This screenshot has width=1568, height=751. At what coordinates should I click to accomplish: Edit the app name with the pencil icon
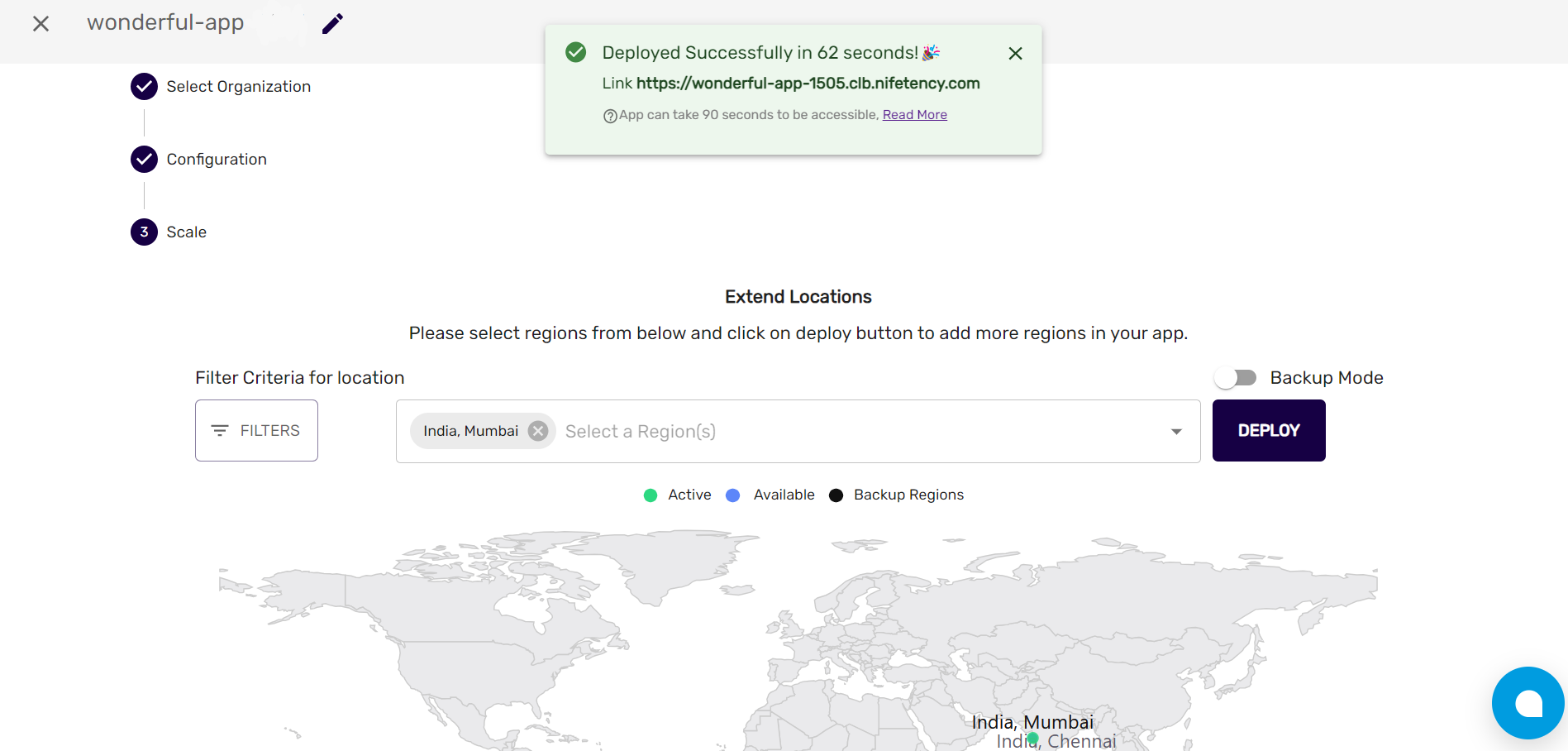pos(331,23)
